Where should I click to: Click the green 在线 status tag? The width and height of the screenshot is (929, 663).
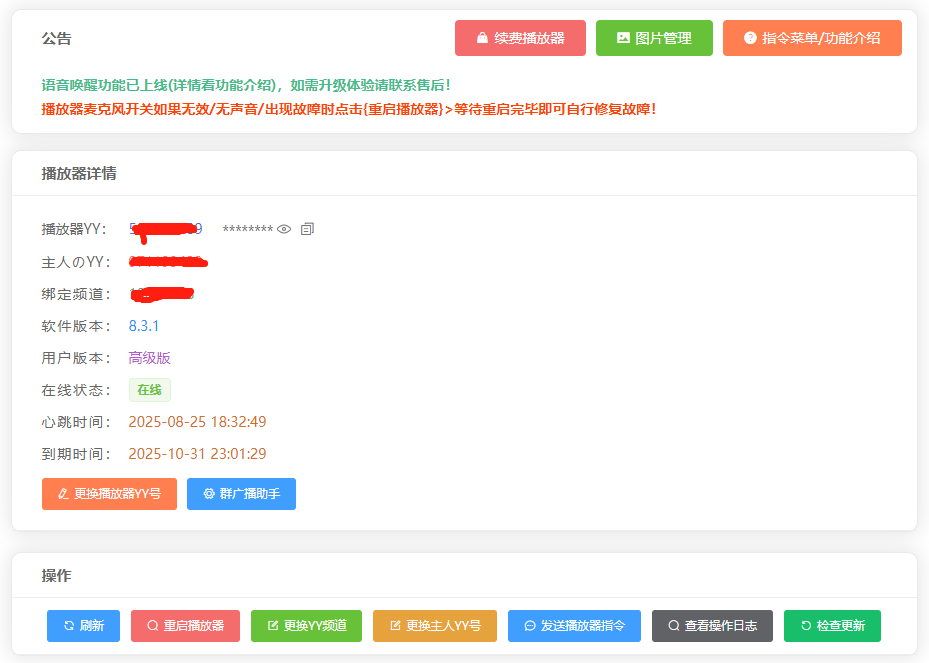[x=150, y=390]
